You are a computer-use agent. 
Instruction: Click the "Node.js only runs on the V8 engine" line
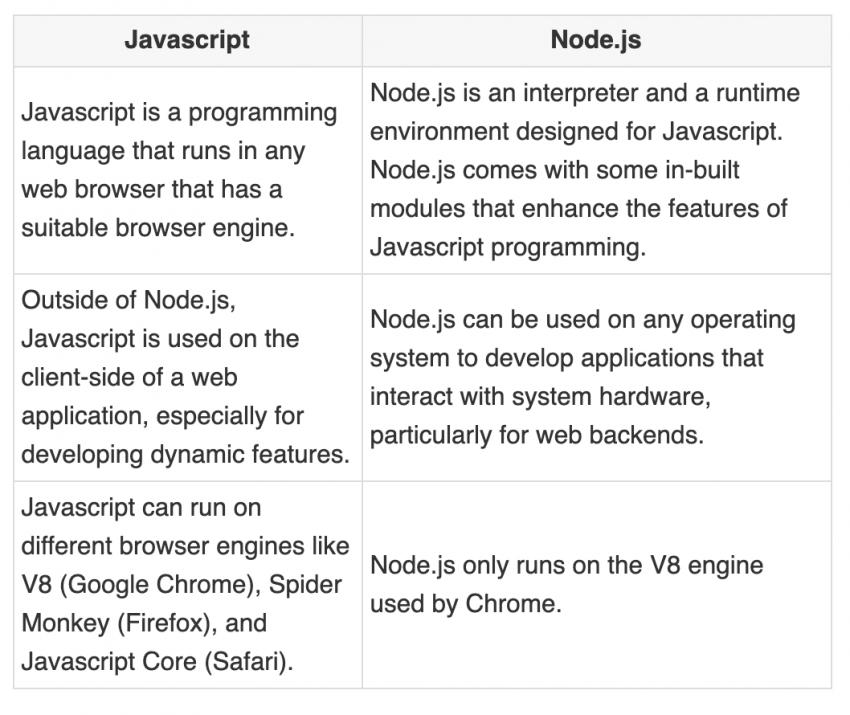[x=566, y=565]
